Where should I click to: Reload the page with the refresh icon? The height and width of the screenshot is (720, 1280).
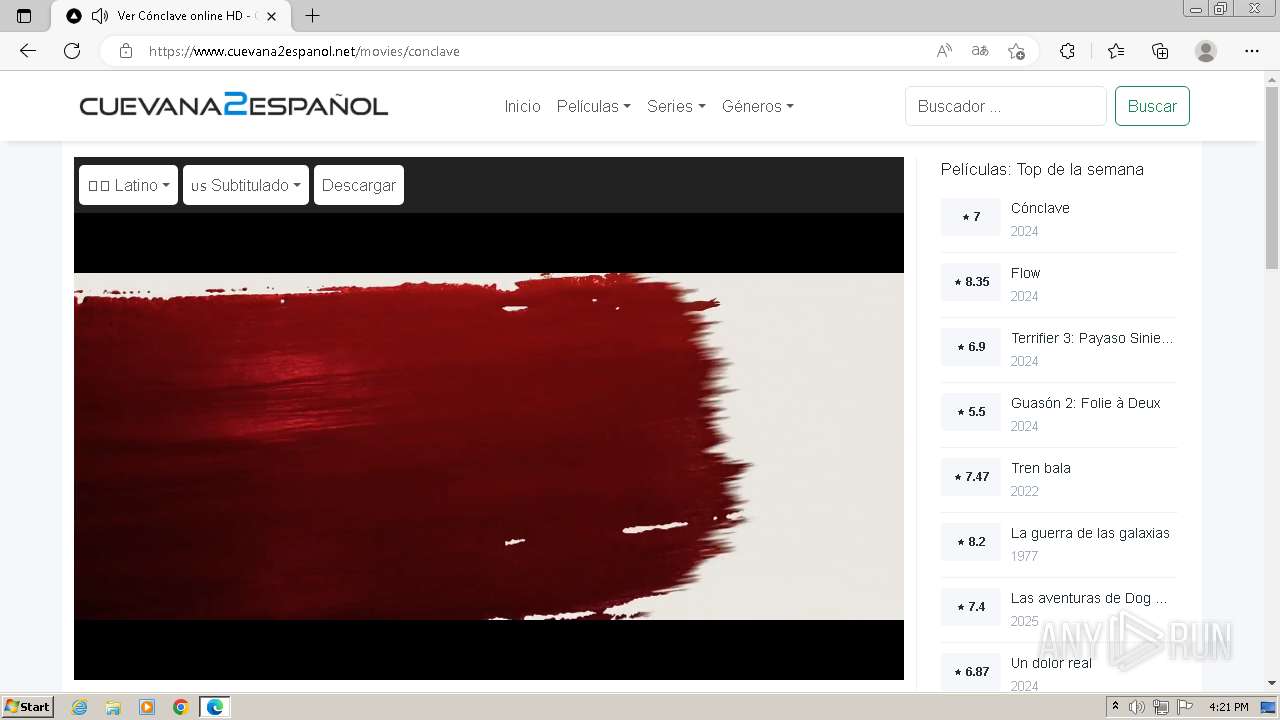(x=72, y=51)
